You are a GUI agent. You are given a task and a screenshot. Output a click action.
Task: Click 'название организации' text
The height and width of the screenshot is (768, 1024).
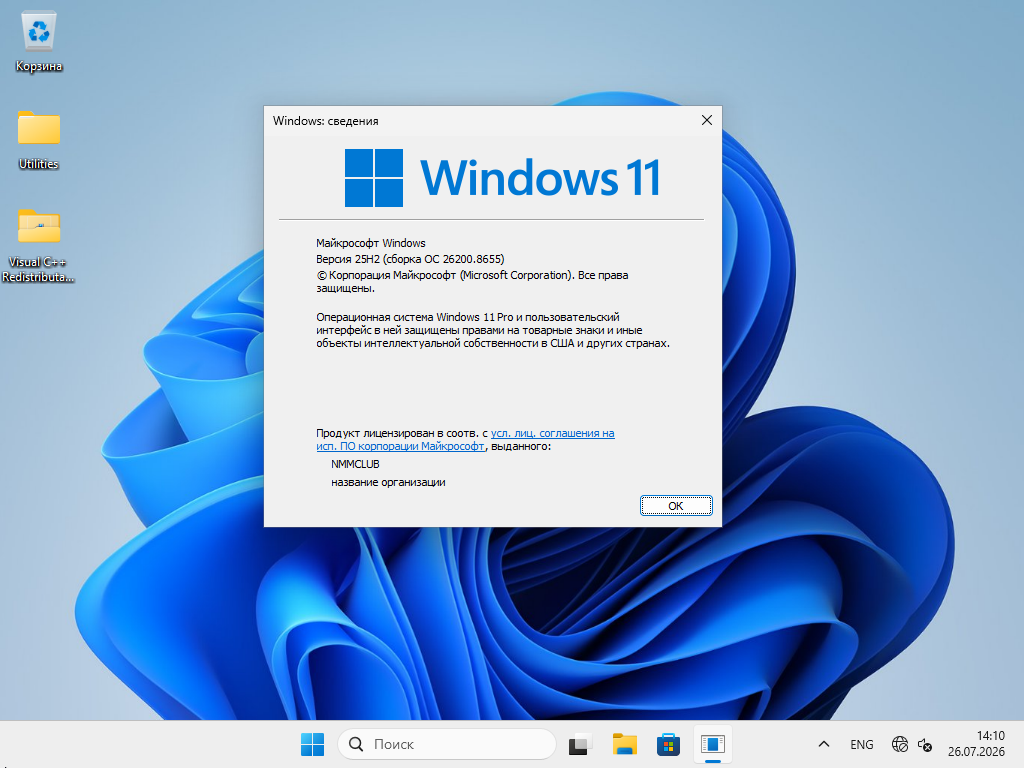(x=388, y=482)
